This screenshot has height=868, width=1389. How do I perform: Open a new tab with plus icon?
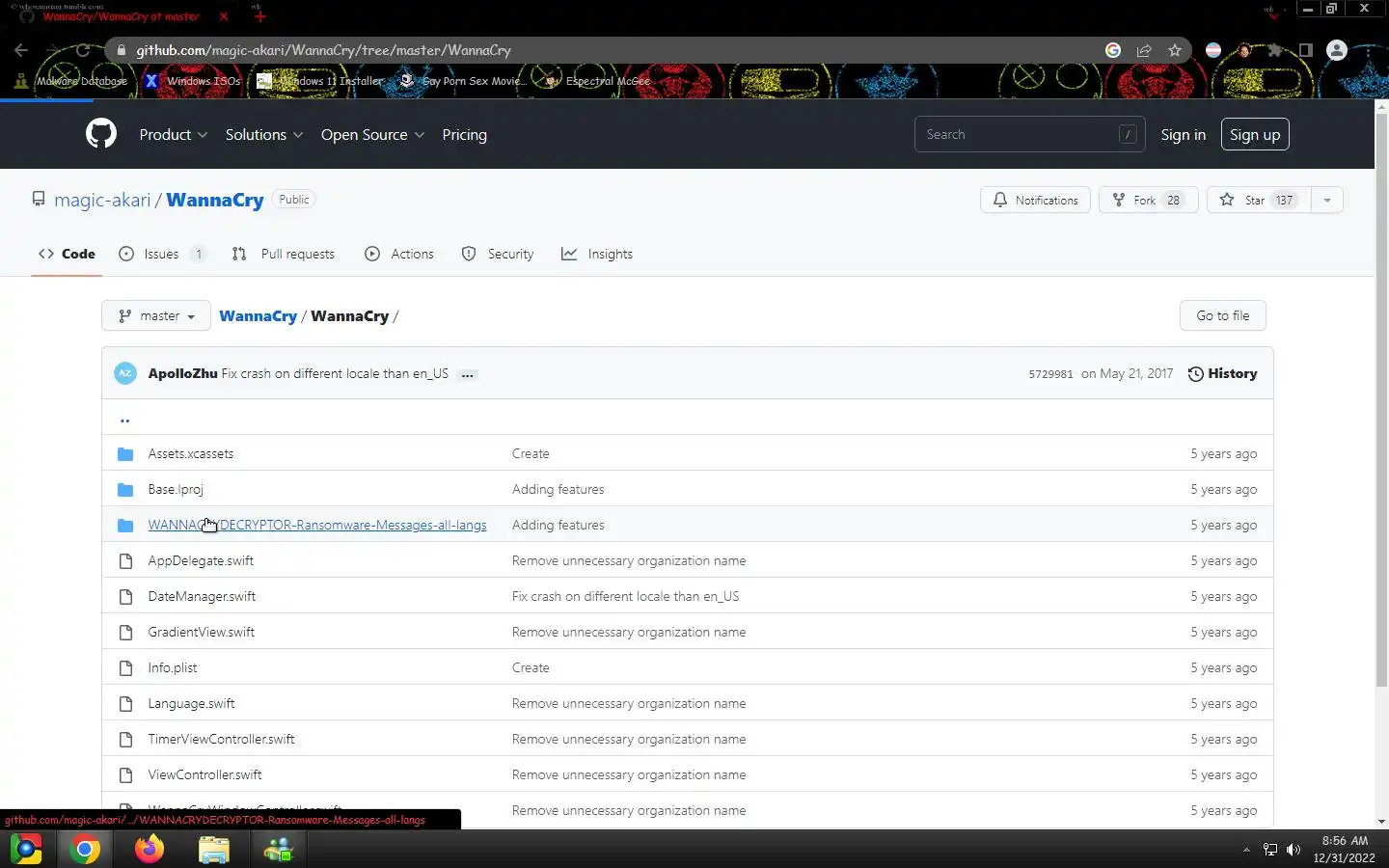pyautogui.click(x=259, y=16)
